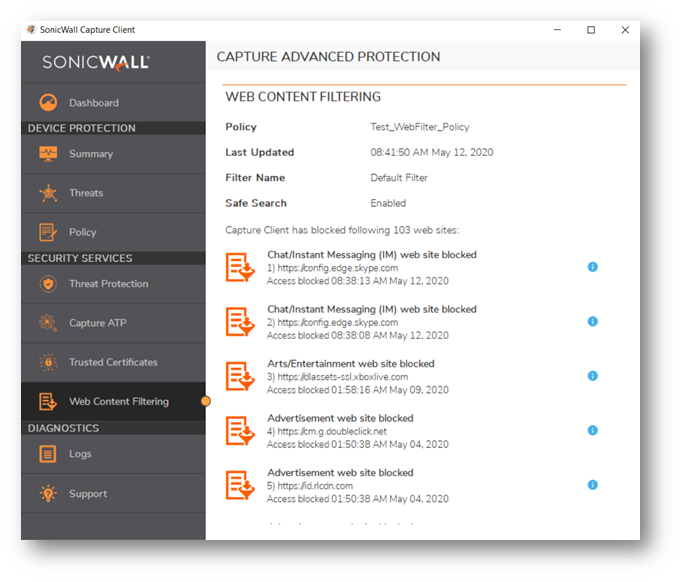The width and height of the screenshot is (682, 582).
Task: Click the Dashboard gauge icon
Action: [x=48, y=102]
